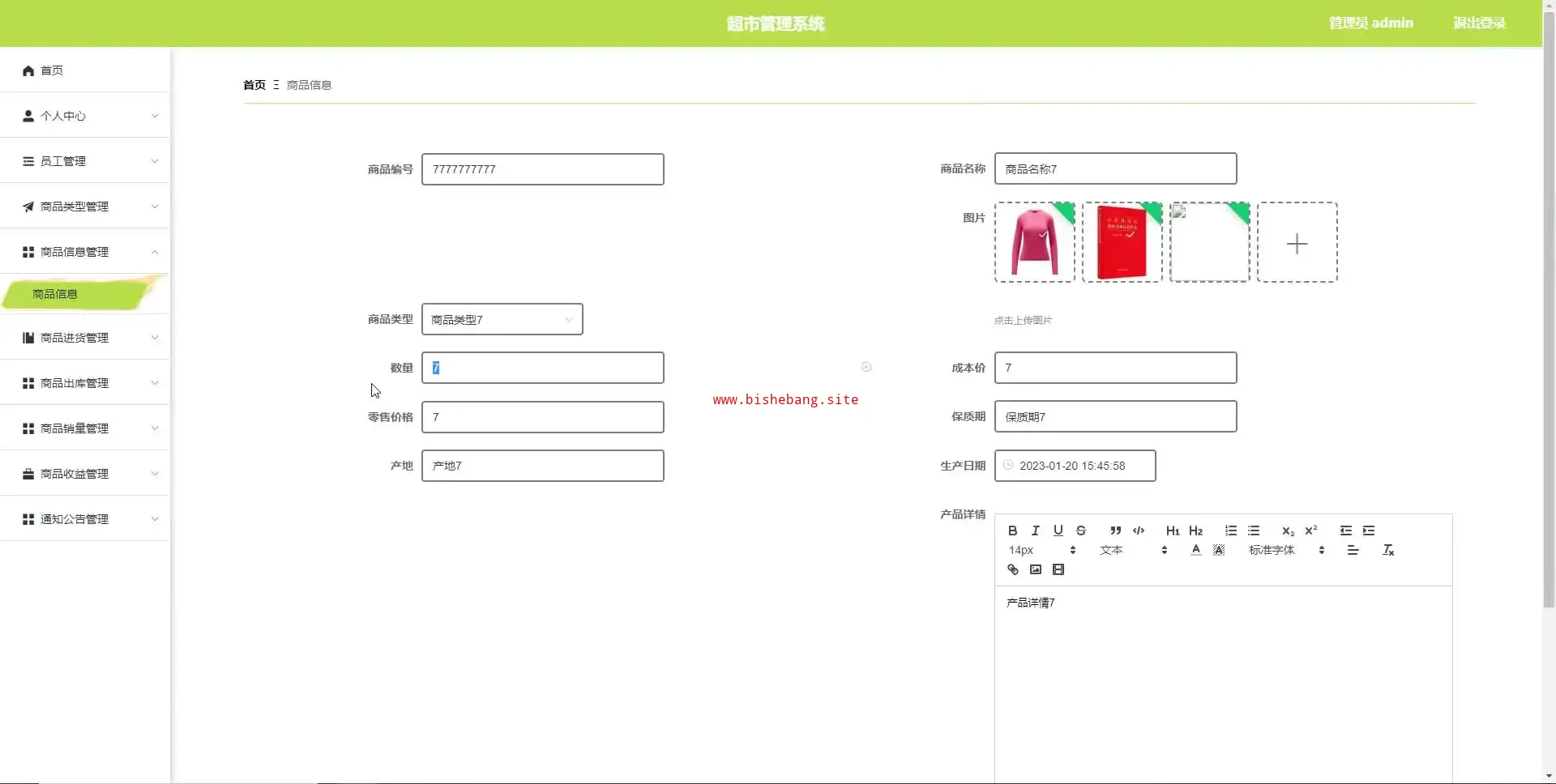
Task: Select the pink sweater image thumbnail
Action: (1034, 242)
